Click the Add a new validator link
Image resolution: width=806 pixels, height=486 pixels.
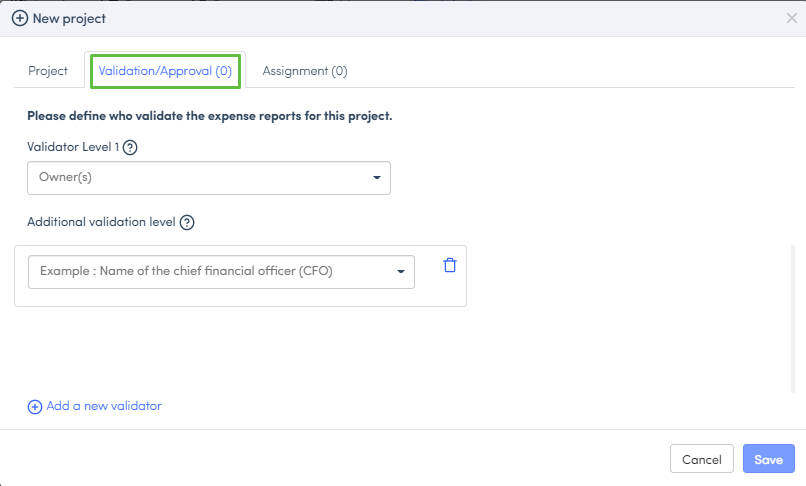[x=104, y=406]
